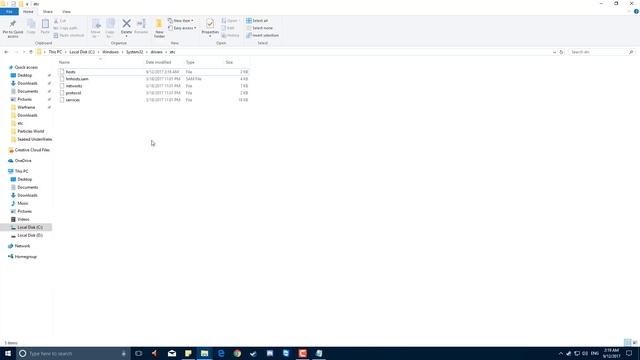Image resolution: width=640 pixels, height=360 pixels.
Task: Click the Properties checkmark icon
Action: [210, 24]
